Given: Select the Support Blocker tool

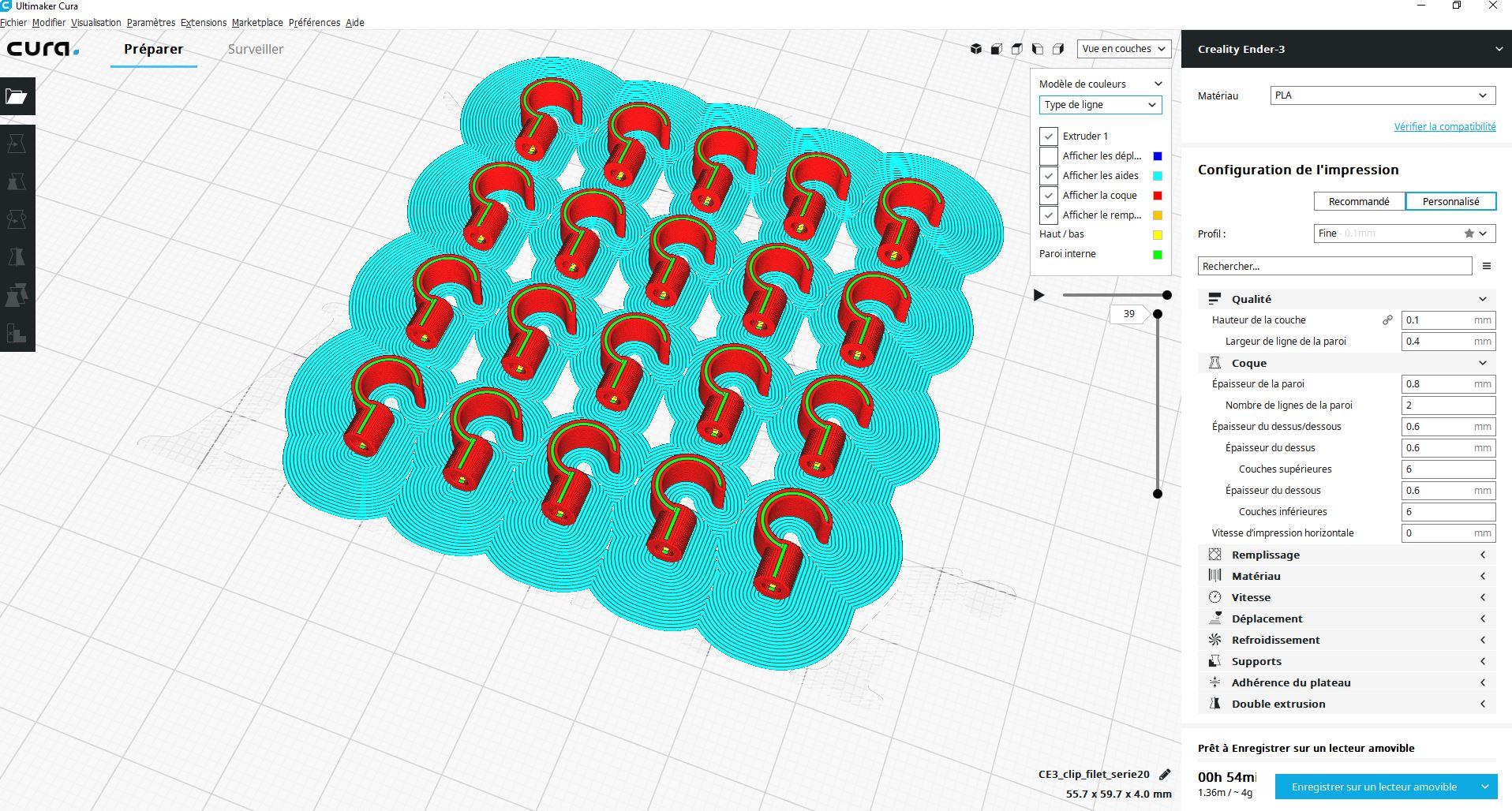Looking at the screenshot, I should [x=17, y=333].
